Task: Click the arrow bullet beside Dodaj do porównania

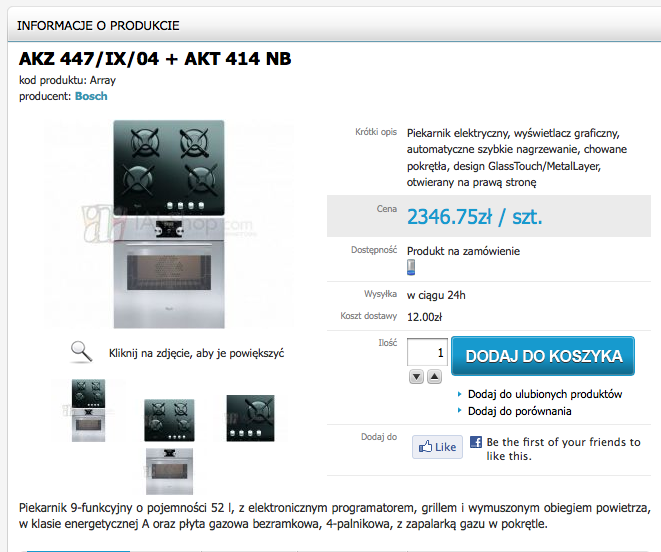Action: [x=459, y=410]
